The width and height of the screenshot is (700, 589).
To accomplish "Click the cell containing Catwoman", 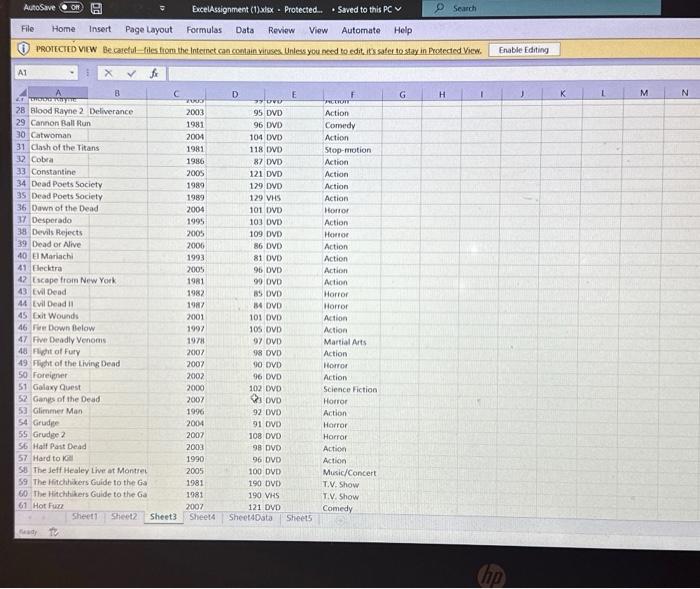I will 58,135.
